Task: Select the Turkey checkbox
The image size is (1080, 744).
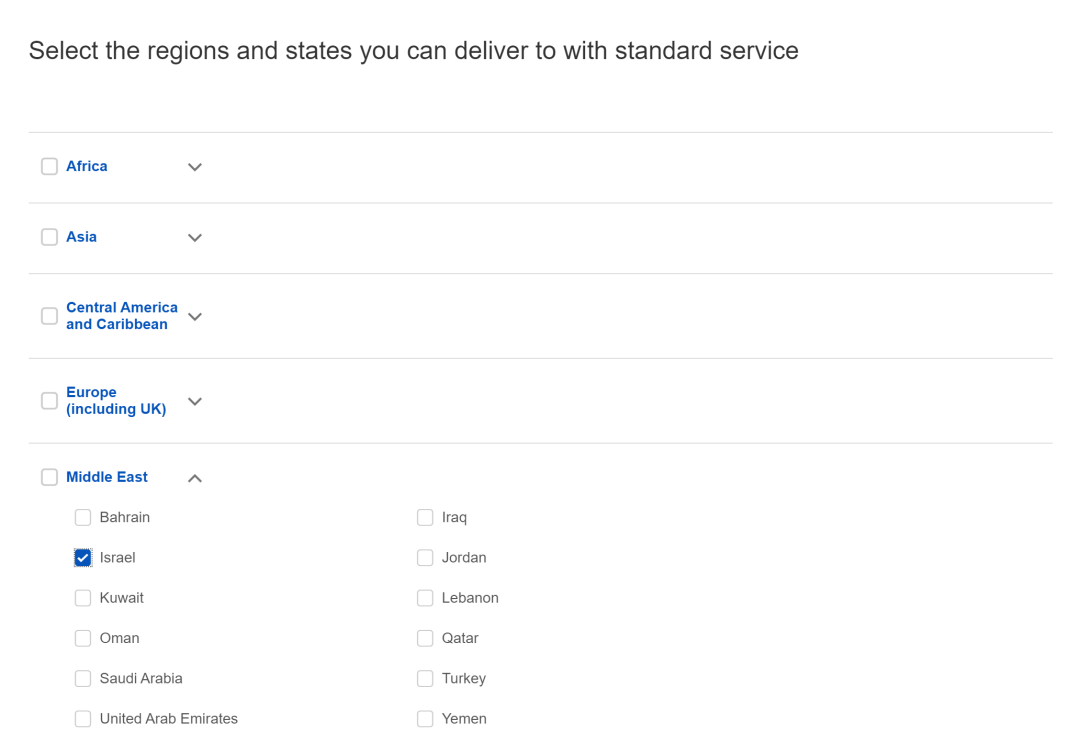Action: click(x=425, y=678)
